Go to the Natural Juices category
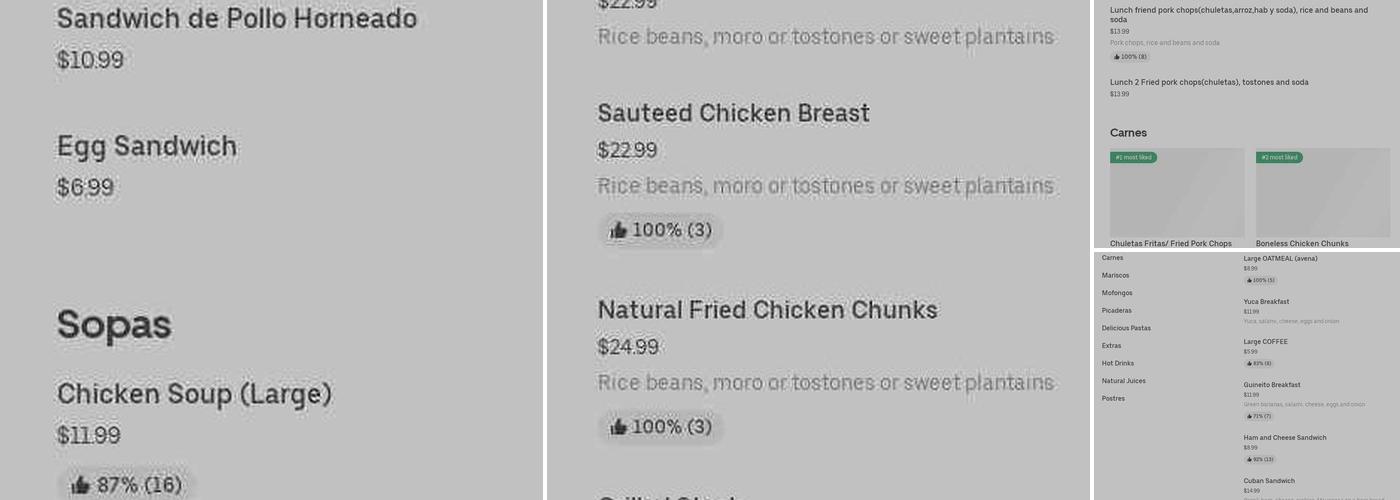 [x=1123, y=381]
